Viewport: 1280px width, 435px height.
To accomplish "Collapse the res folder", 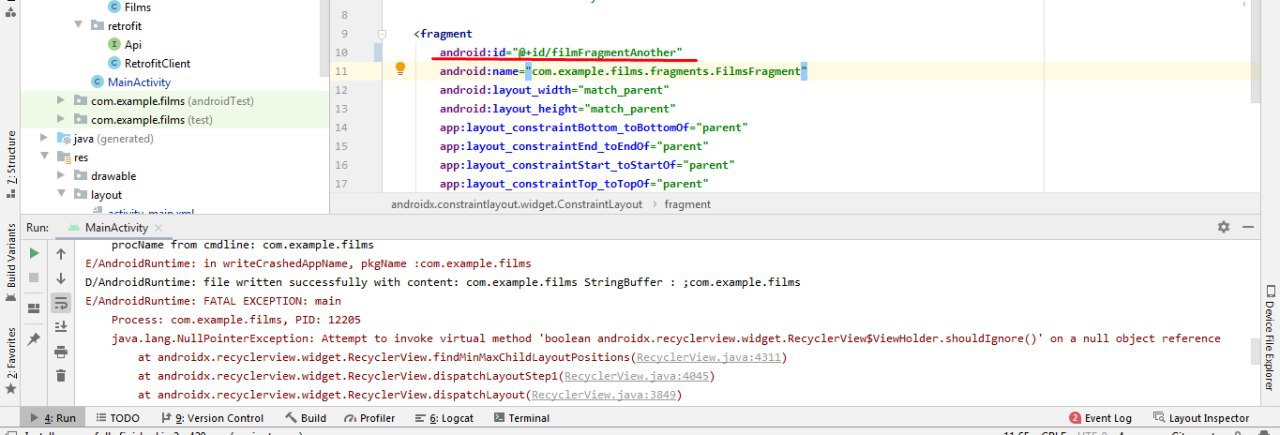I will pyautogui.click(x=44, y=157).
